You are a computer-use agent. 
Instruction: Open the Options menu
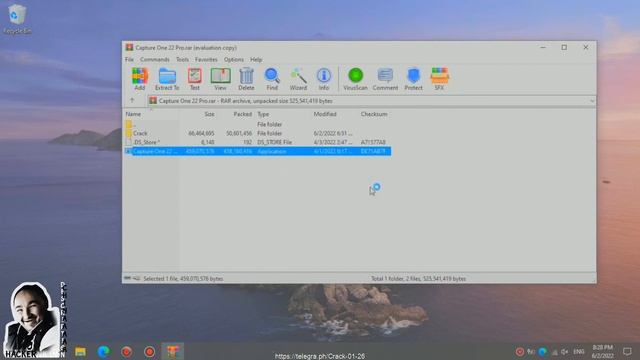pos(234,60)
